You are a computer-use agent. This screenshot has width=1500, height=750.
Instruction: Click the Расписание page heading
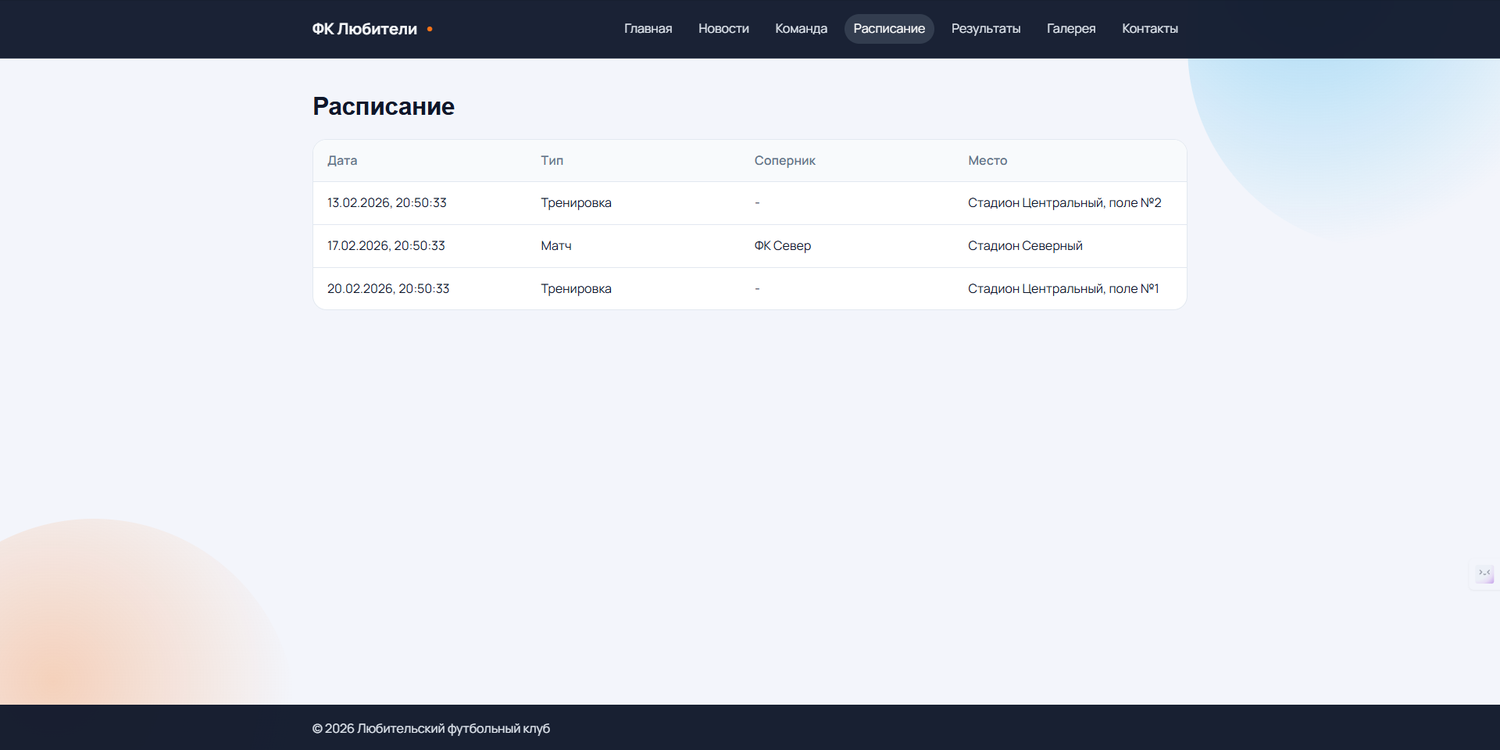click(x=384, y=107)
